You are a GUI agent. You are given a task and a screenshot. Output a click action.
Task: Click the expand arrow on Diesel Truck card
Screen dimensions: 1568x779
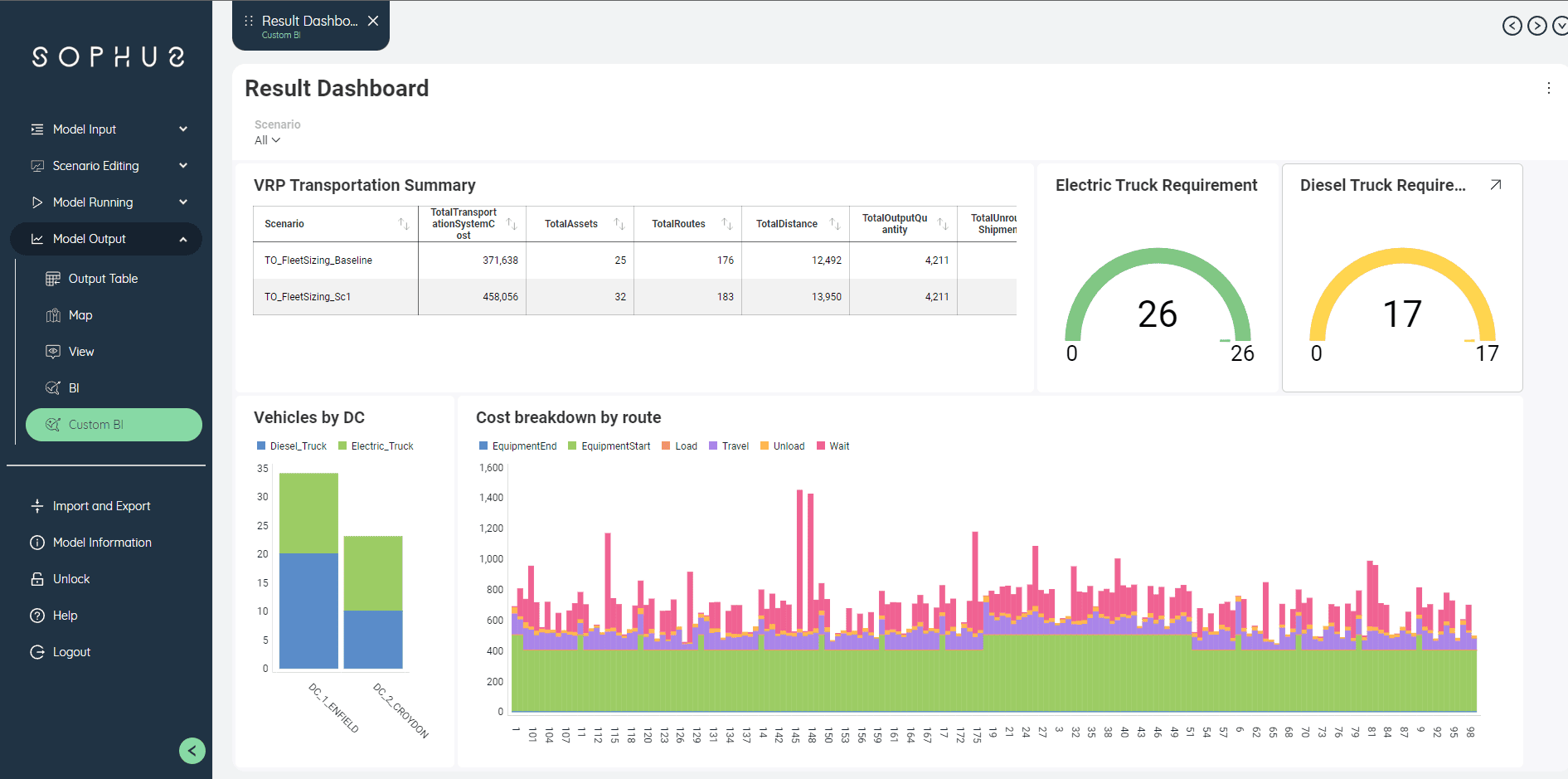pyautogui.click(x=1495, y=185)
